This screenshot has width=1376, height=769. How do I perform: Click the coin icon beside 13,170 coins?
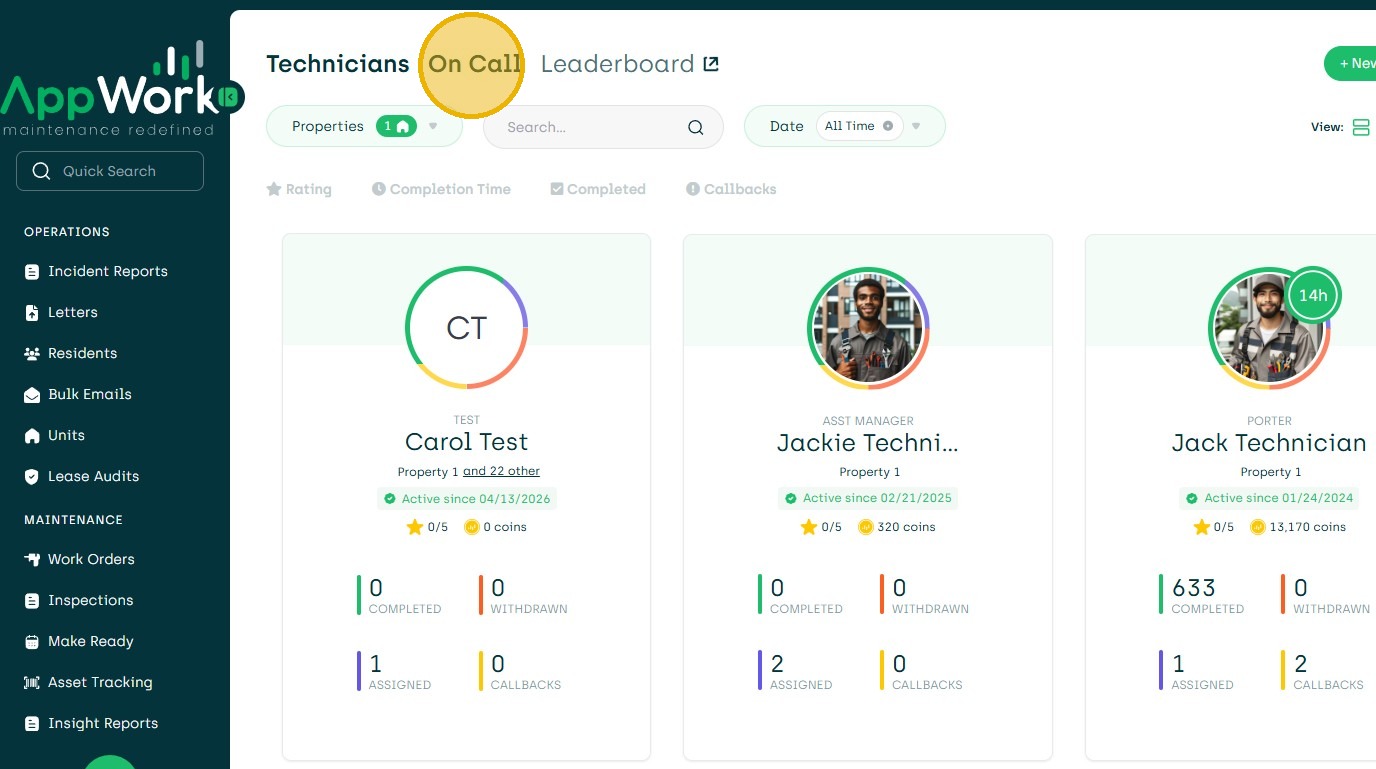point(1258,527)
